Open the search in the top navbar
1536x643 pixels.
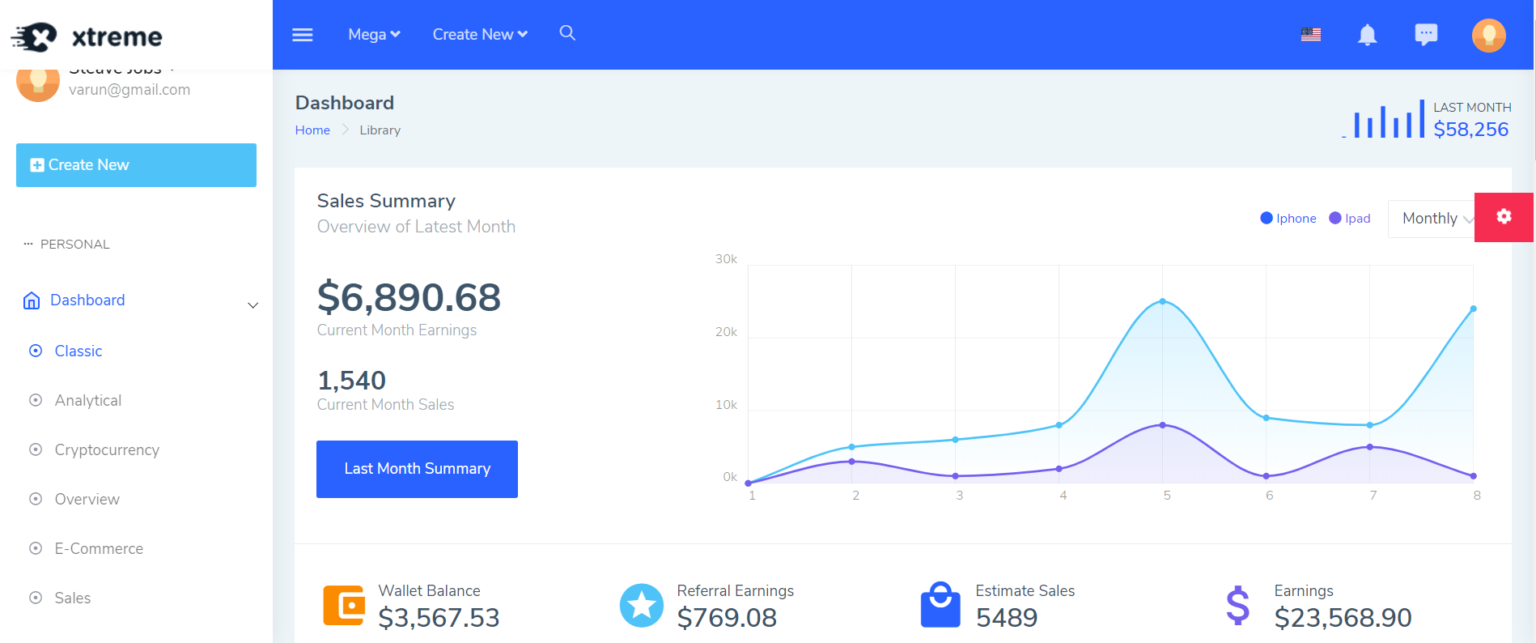pos(567,33)
